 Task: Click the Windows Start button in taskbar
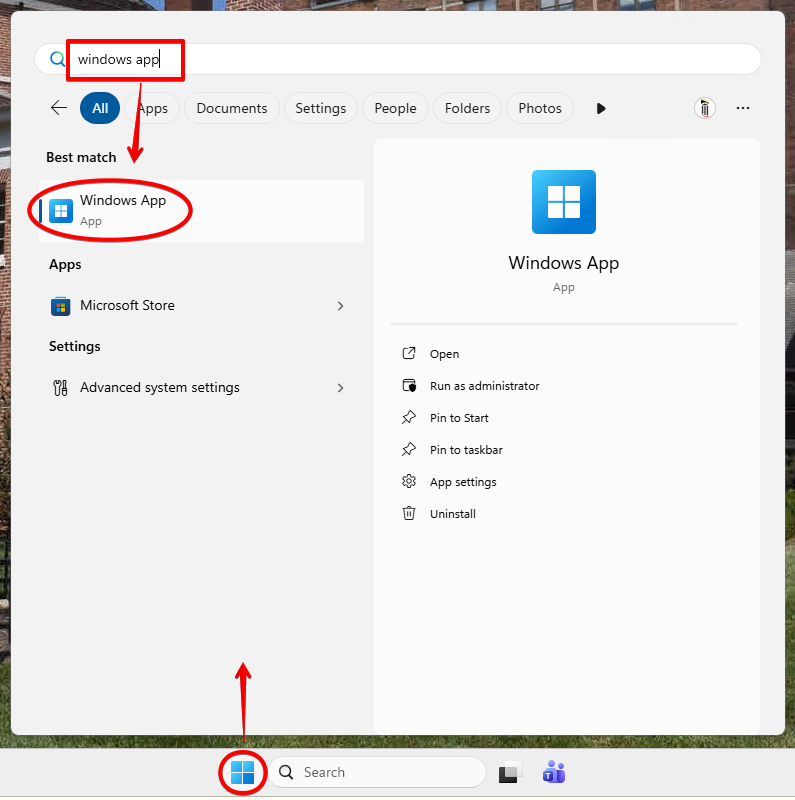click(242, 772)
